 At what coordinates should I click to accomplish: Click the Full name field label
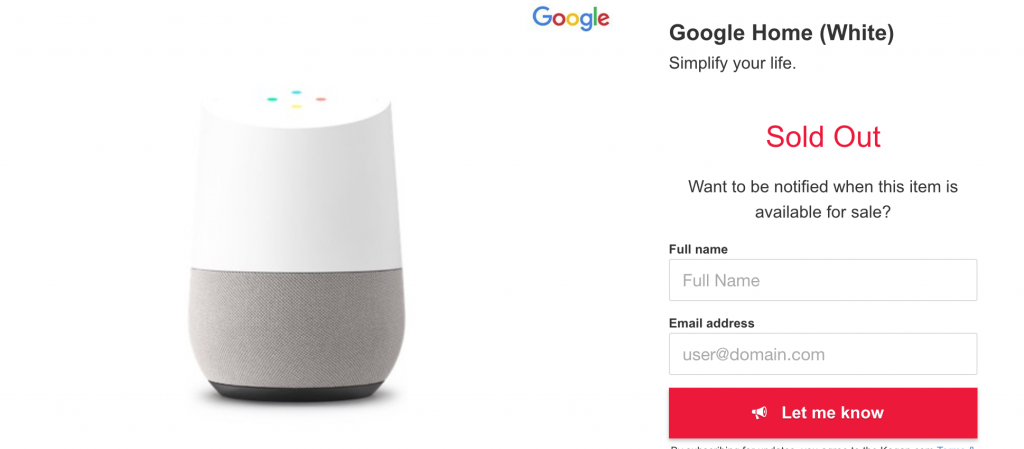(x=698, y=249)
